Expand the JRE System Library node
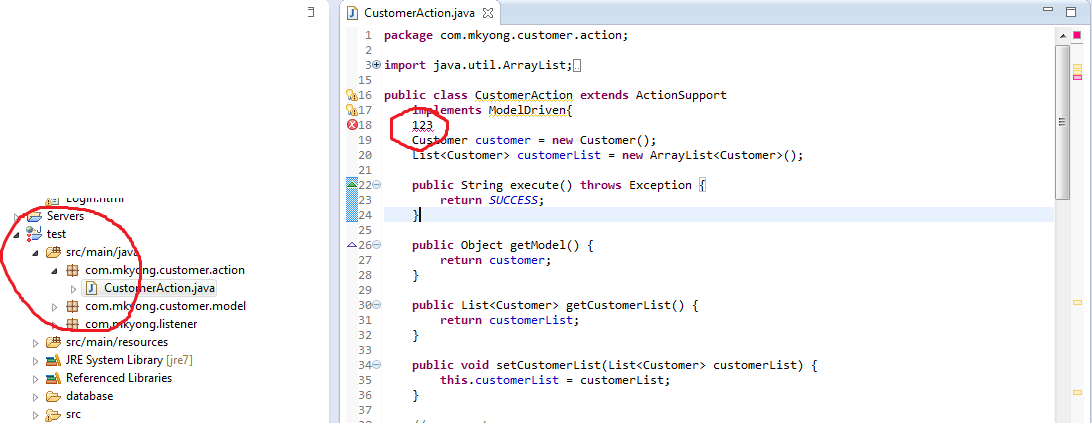1092x423 pixels. tap(36, 360)
